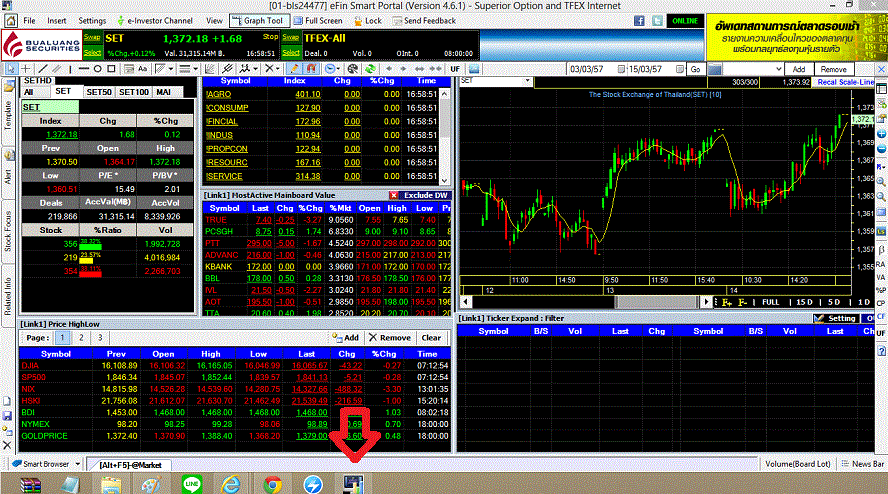
Task: Choose the vertical line drawing tool
Action: point(70,69)
